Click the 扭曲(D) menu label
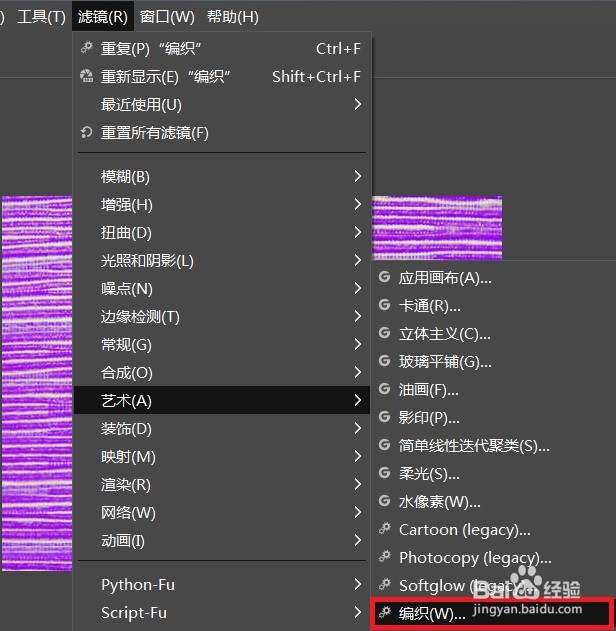616x631 pixels. (126, 233)
